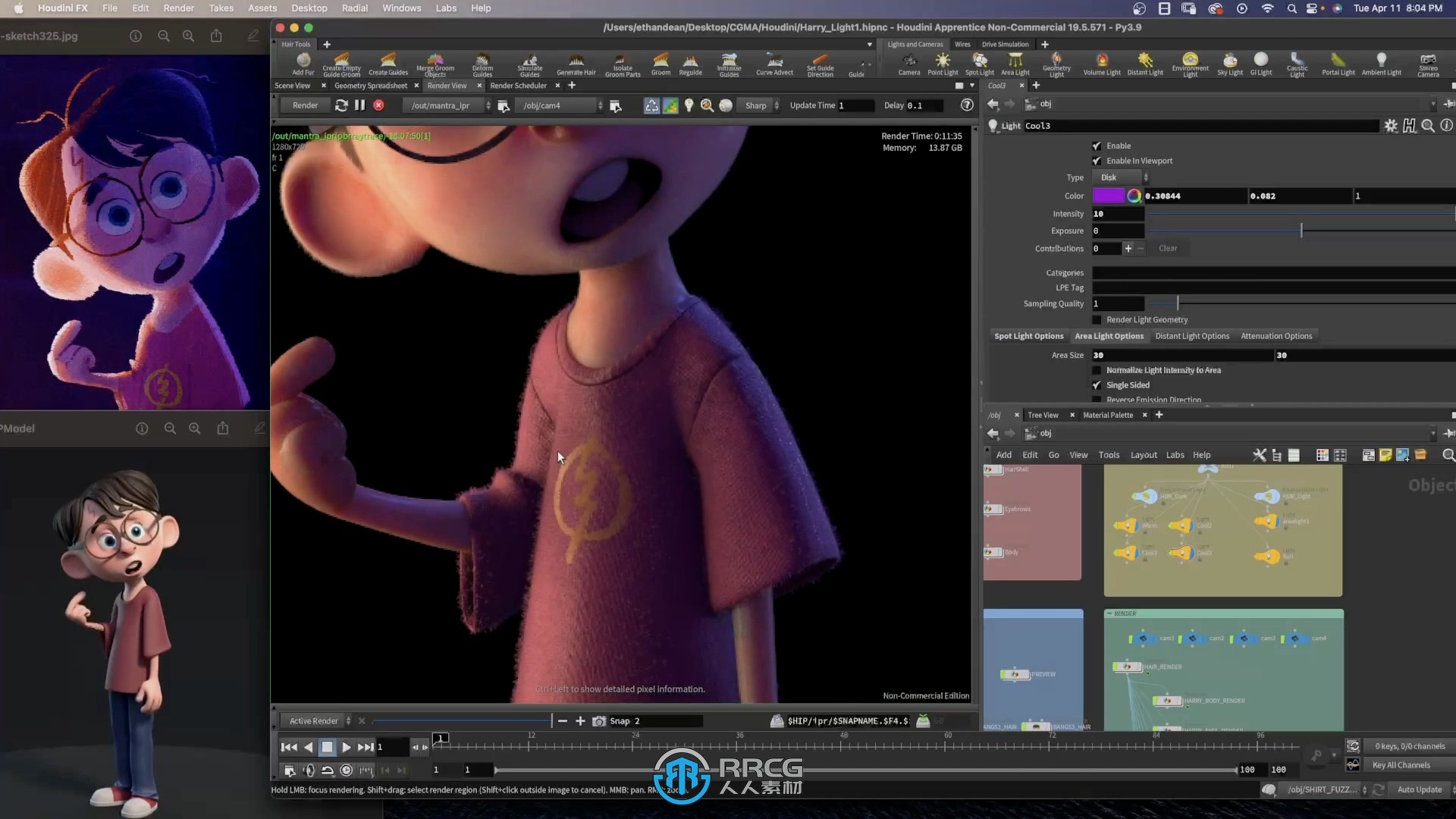Expand the parameter pane obj path dropdown
Screen dimensions: 1456x819
[1433, 104]
